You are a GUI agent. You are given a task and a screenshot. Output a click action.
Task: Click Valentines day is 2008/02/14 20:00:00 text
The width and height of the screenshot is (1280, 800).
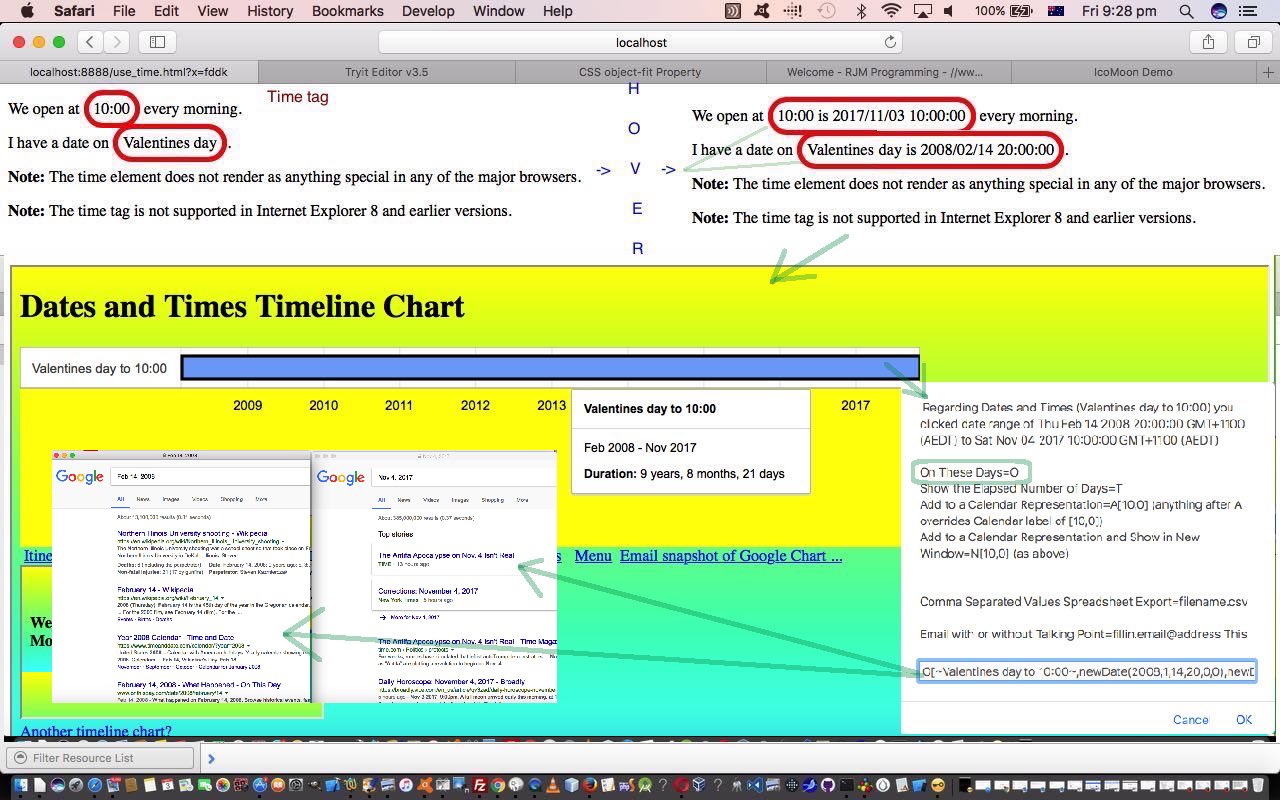(x=930, y=149)
